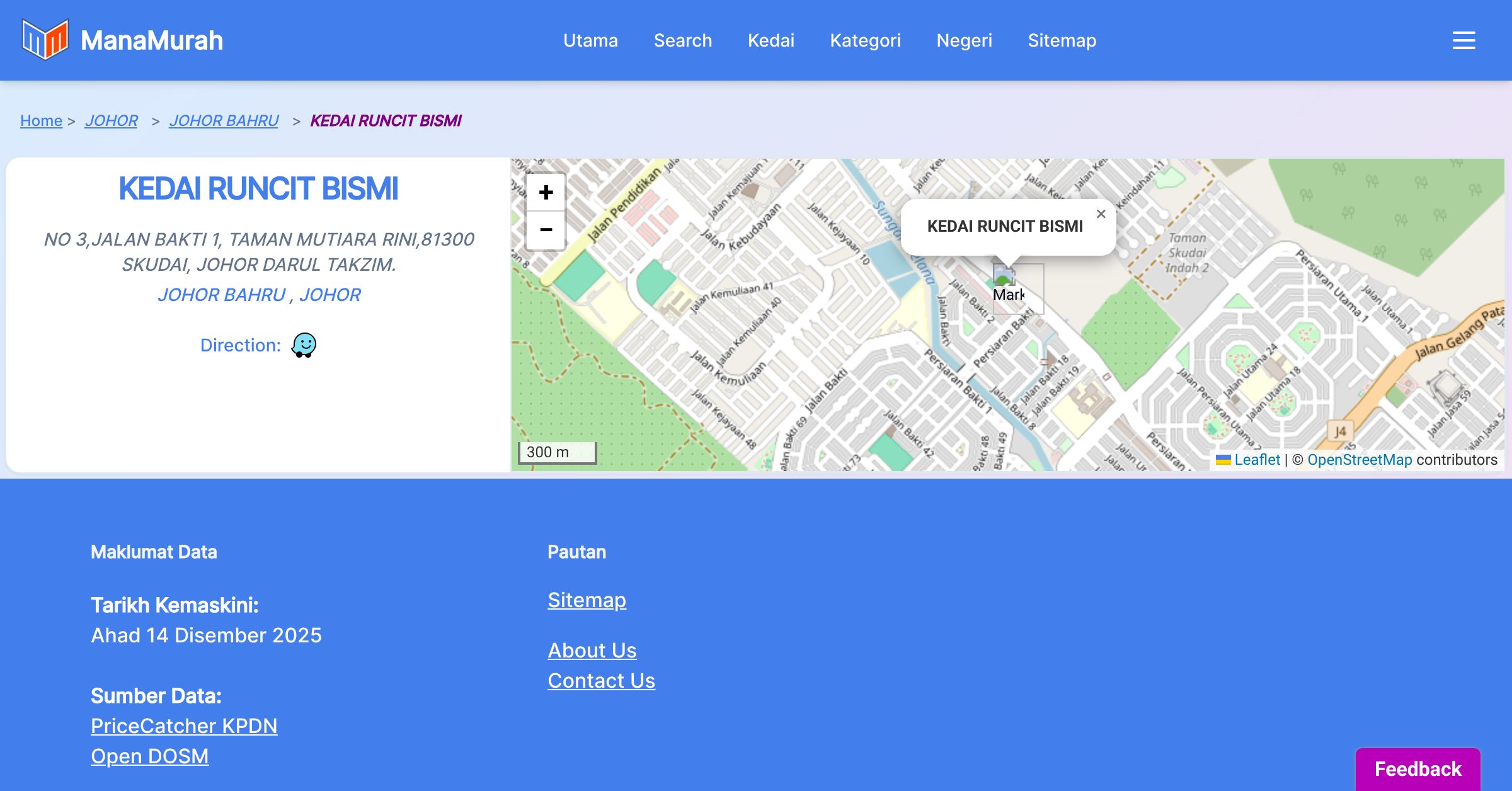Viewport: 1512px width, 791px height.
Task: Click the JOHOR breadcrumb link
Action: point(111,120)
